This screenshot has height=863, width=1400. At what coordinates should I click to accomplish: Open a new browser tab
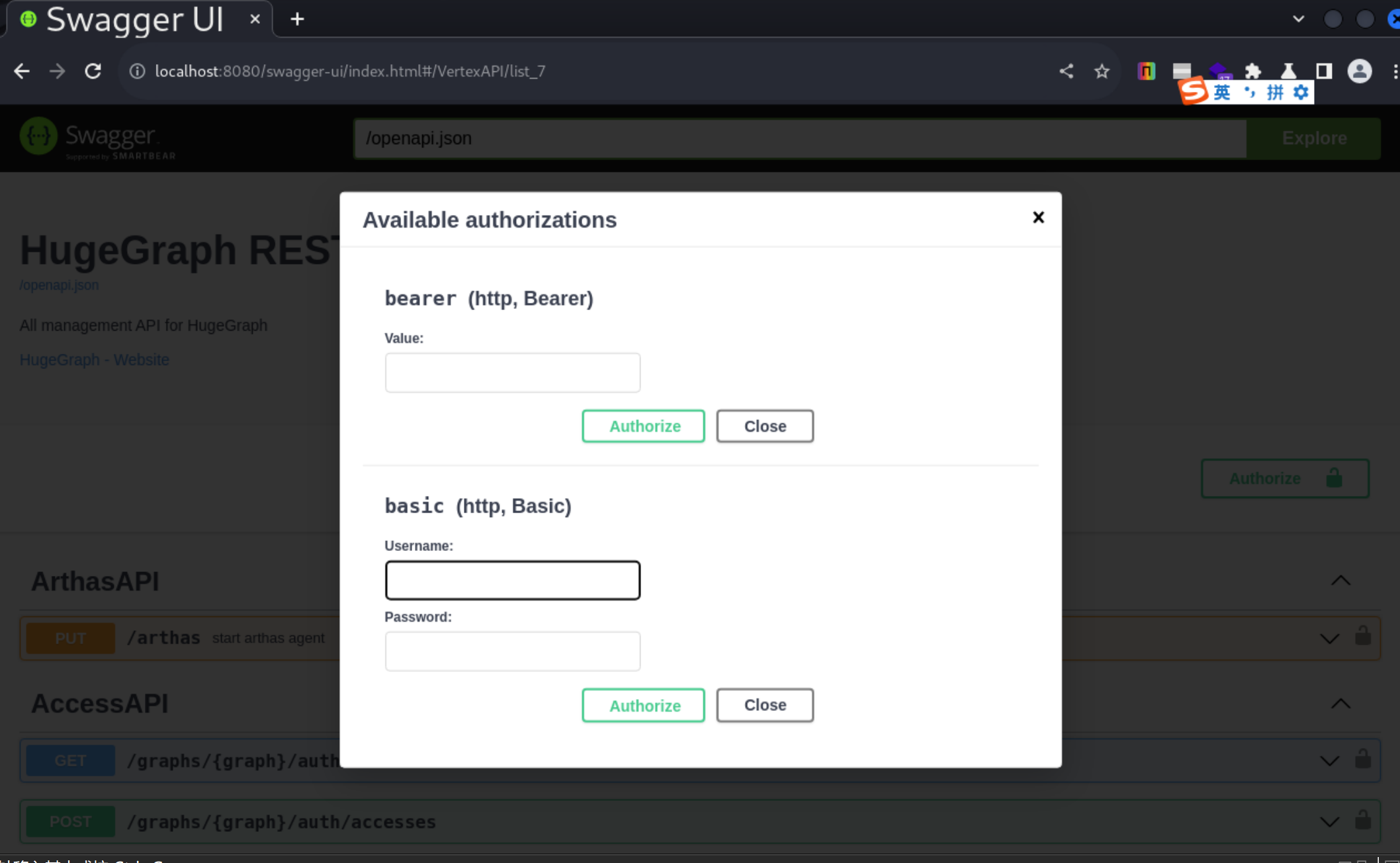coord(297,19)
